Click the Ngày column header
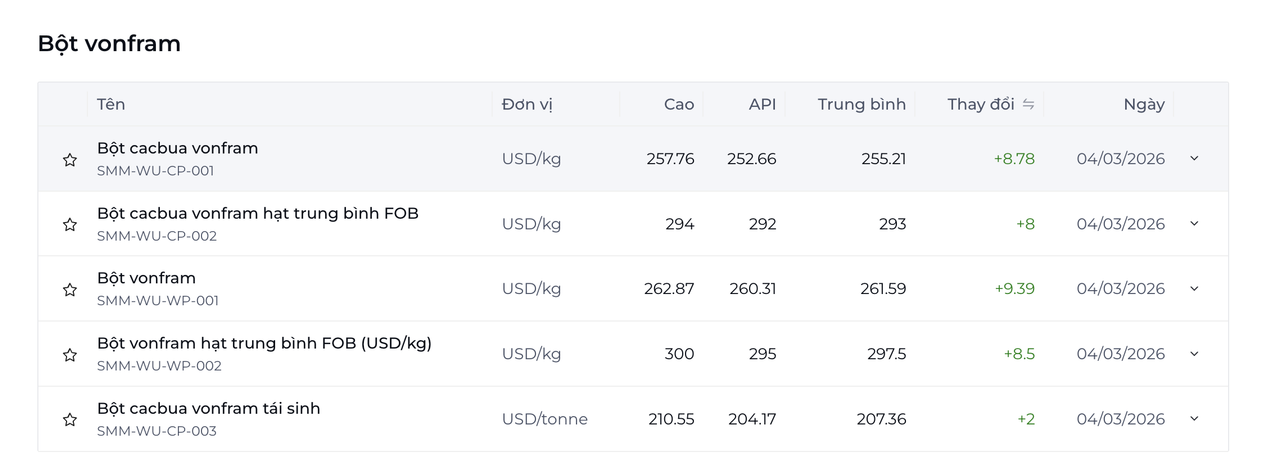The width and height of the screenshot is (1280, 461). [1143, 104]
